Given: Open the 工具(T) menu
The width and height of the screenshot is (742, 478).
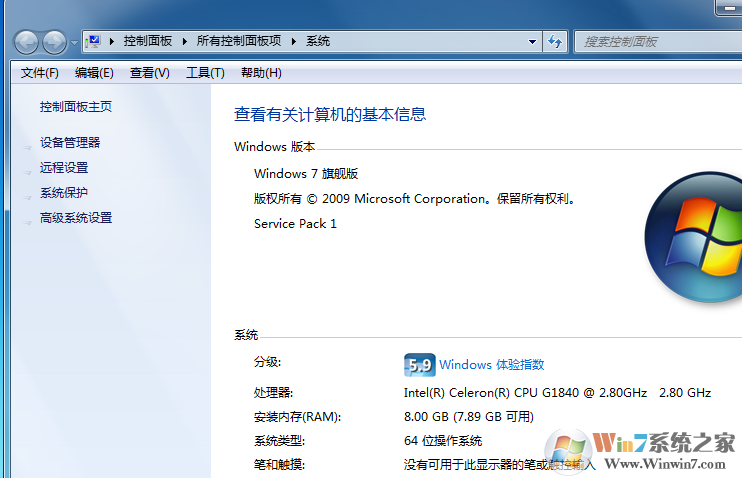Looking at the screenshot, I should [x=205, y=73].
